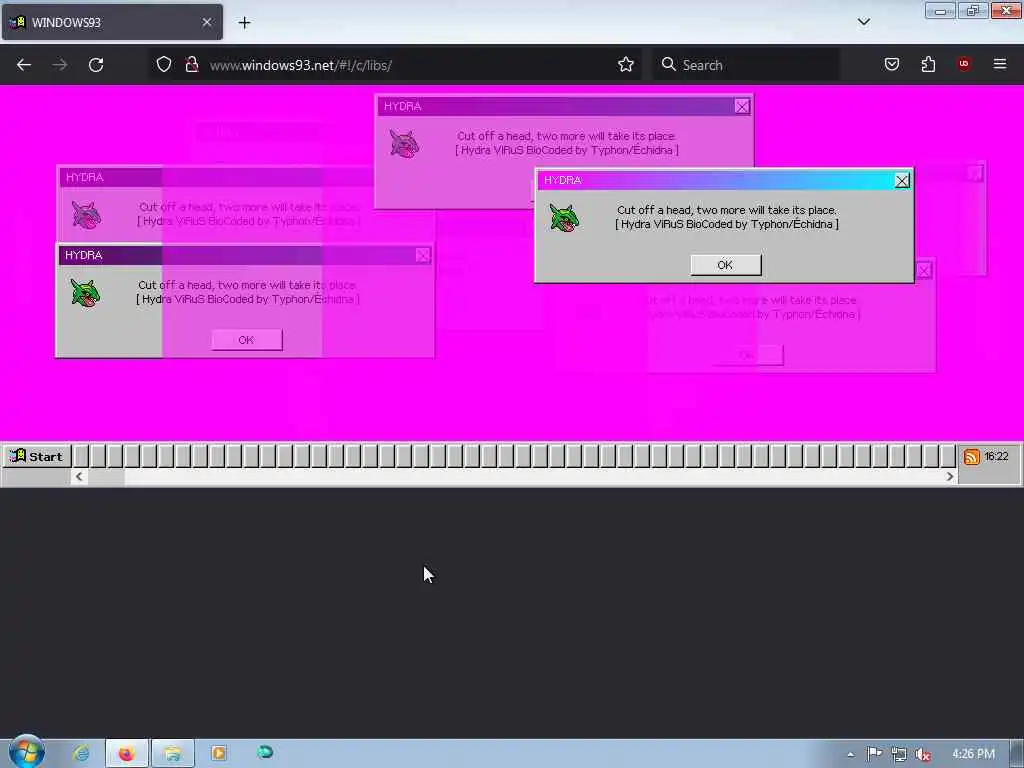Click the hydra icon in top center dialog

tap(404, 144)
